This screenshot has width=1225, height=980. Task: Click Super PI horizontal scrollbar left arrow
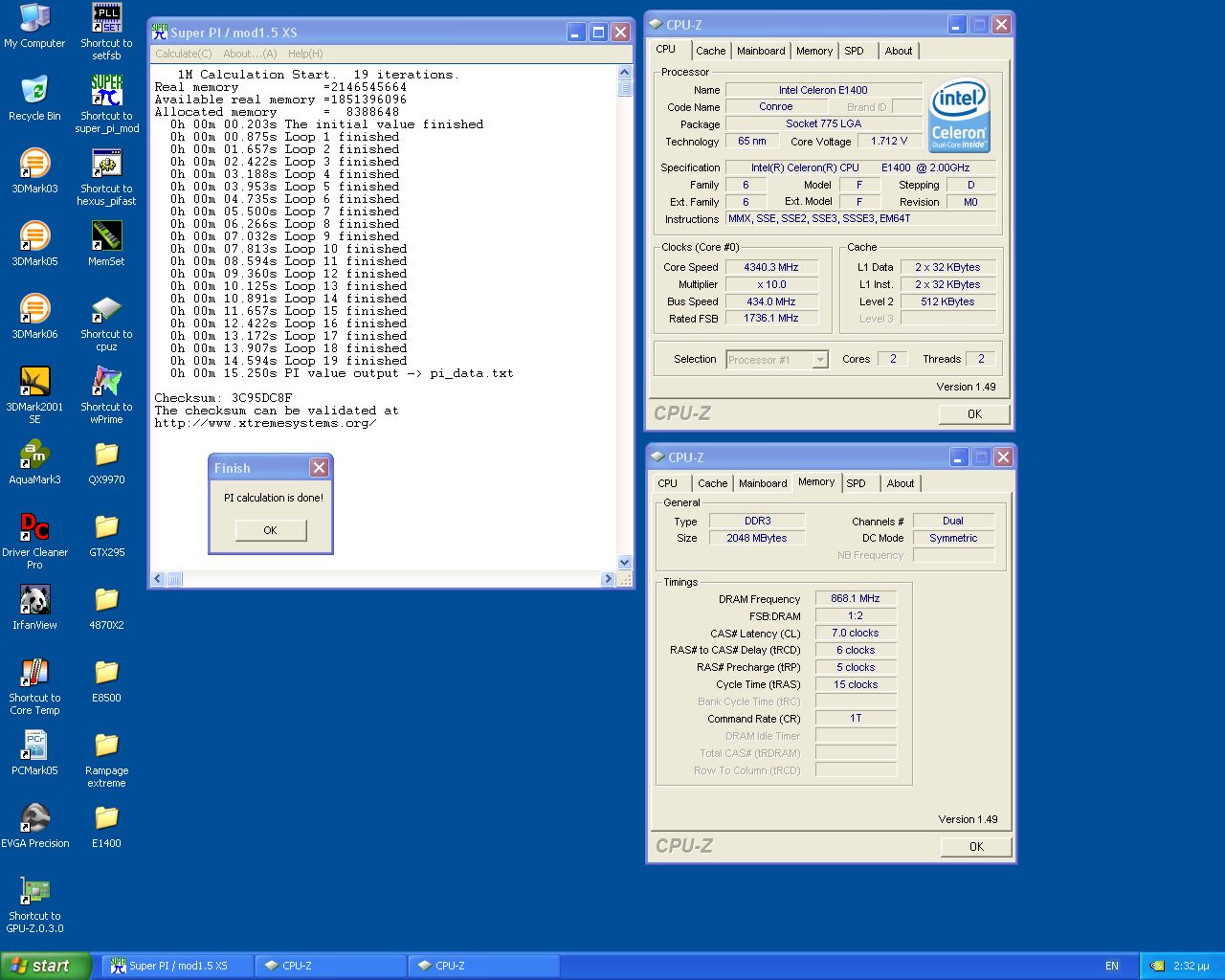point(160,579)
